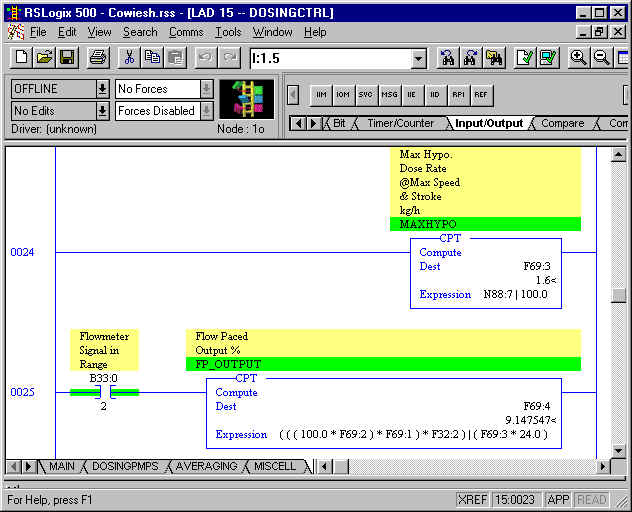Cut selection with scissors icon
The width and height of the screenshot is (632, 512).
point(129,58)
